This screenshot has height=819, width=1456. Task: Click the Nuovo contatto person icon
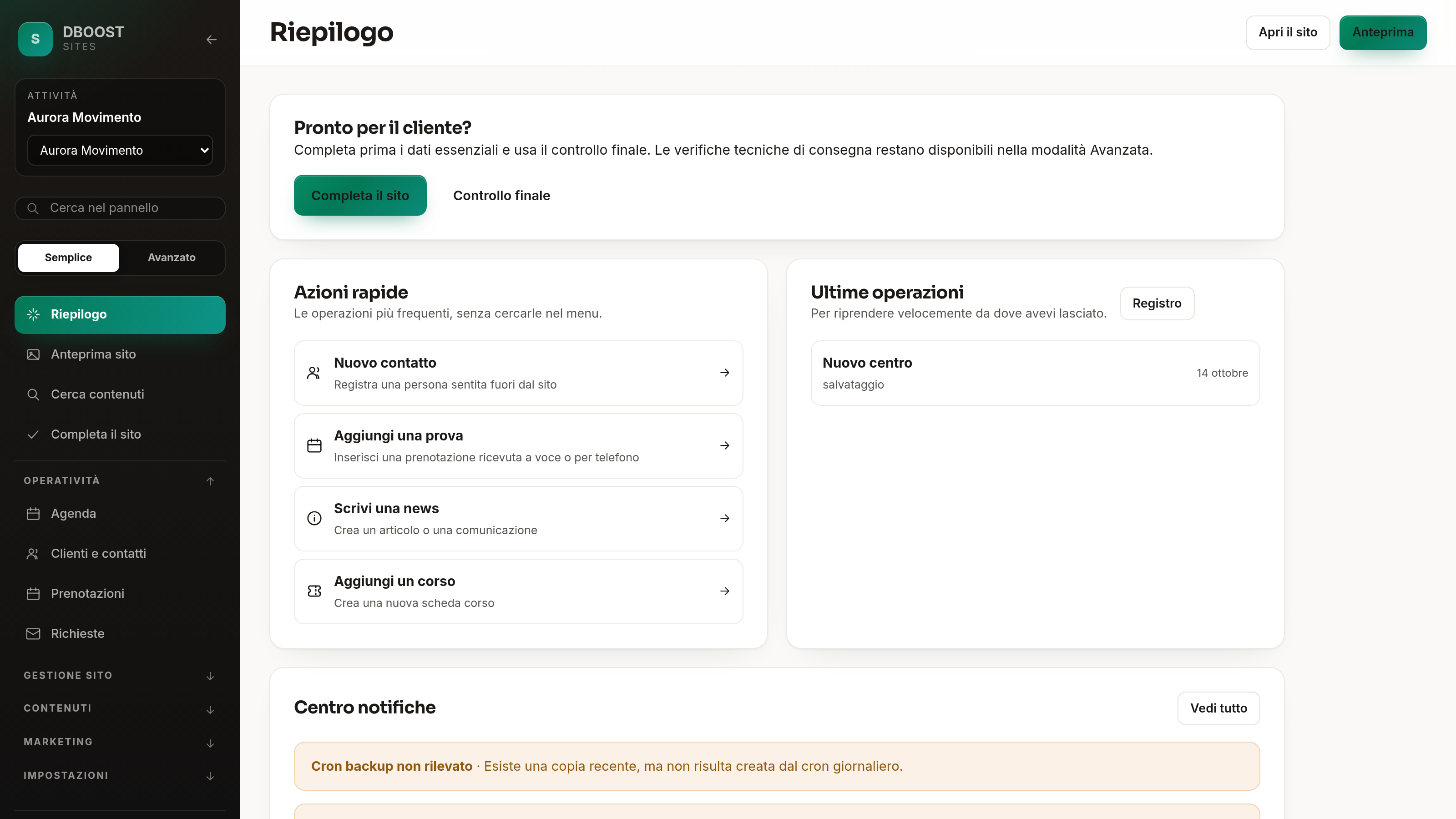pos(314,373)
